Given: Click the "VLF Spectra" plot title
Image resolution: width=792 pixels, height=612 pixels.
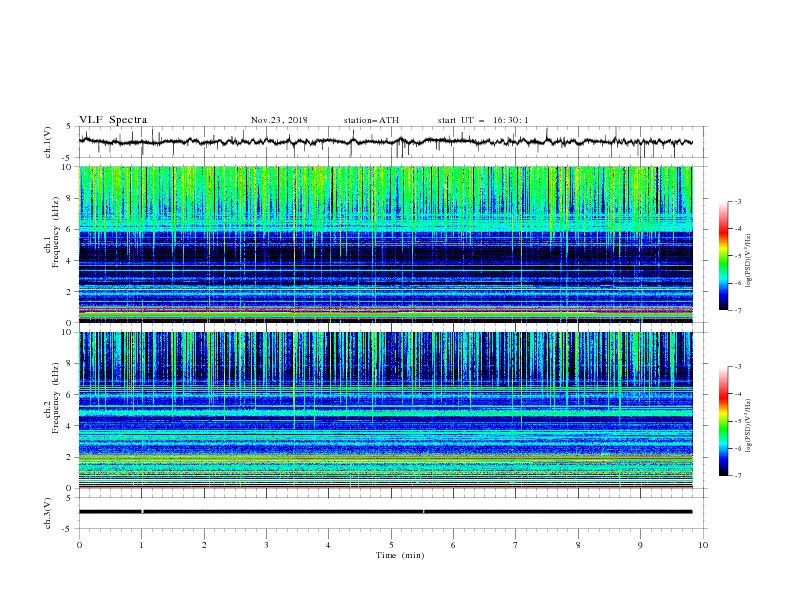Looking at the screenshot, I should pyautogui.click(x=113, y=120).
